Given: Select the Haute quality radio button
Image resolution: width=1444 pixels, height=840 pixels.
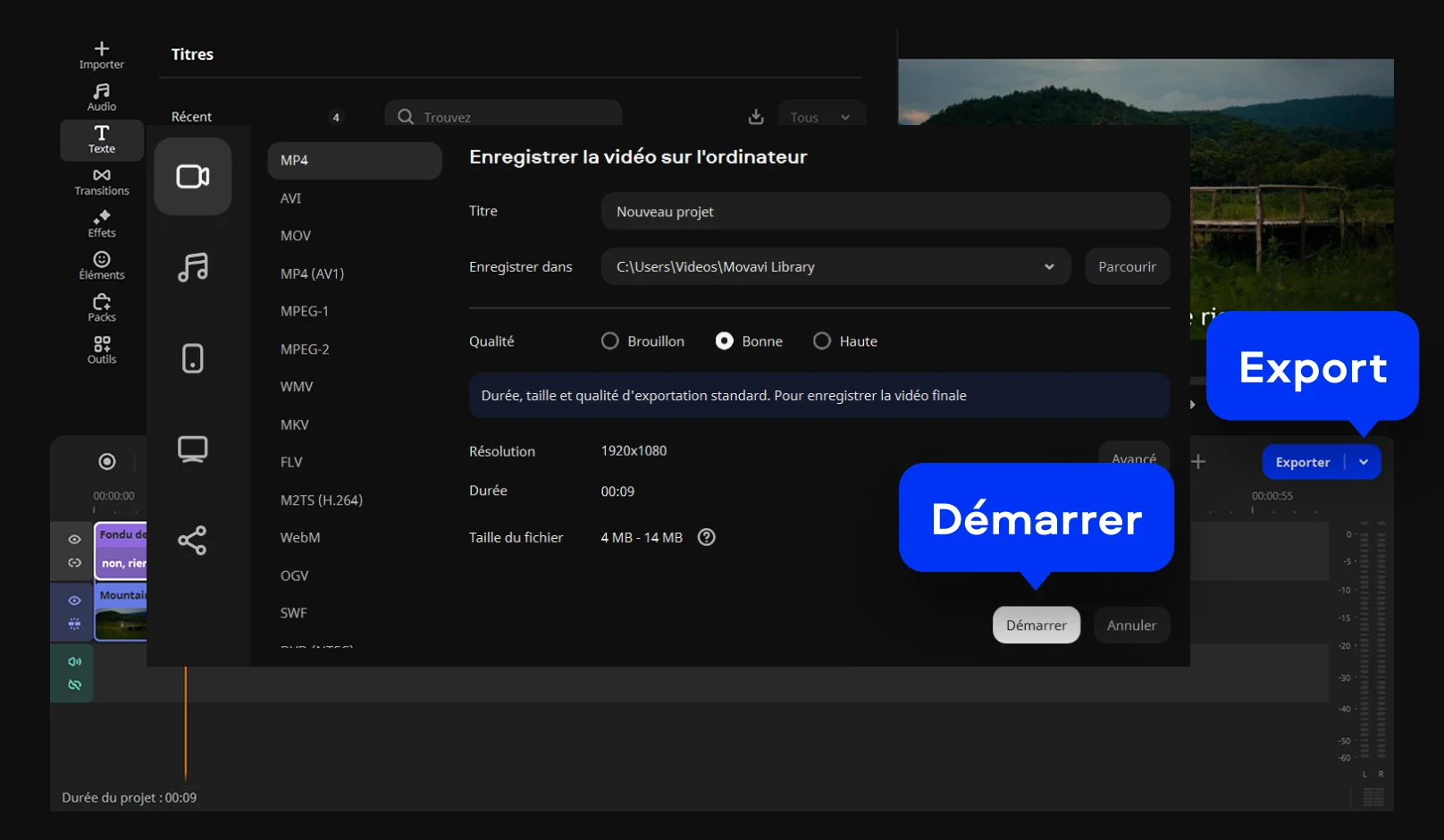Looking at the screenshot, I should pos(822,341).
